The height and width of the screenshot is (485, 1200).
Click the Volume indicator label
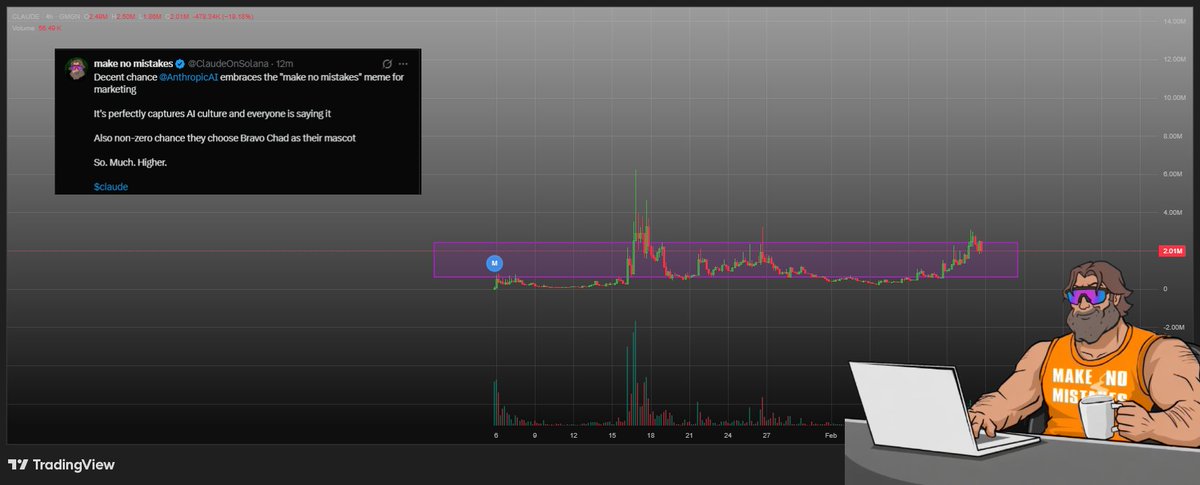point(23,28)
